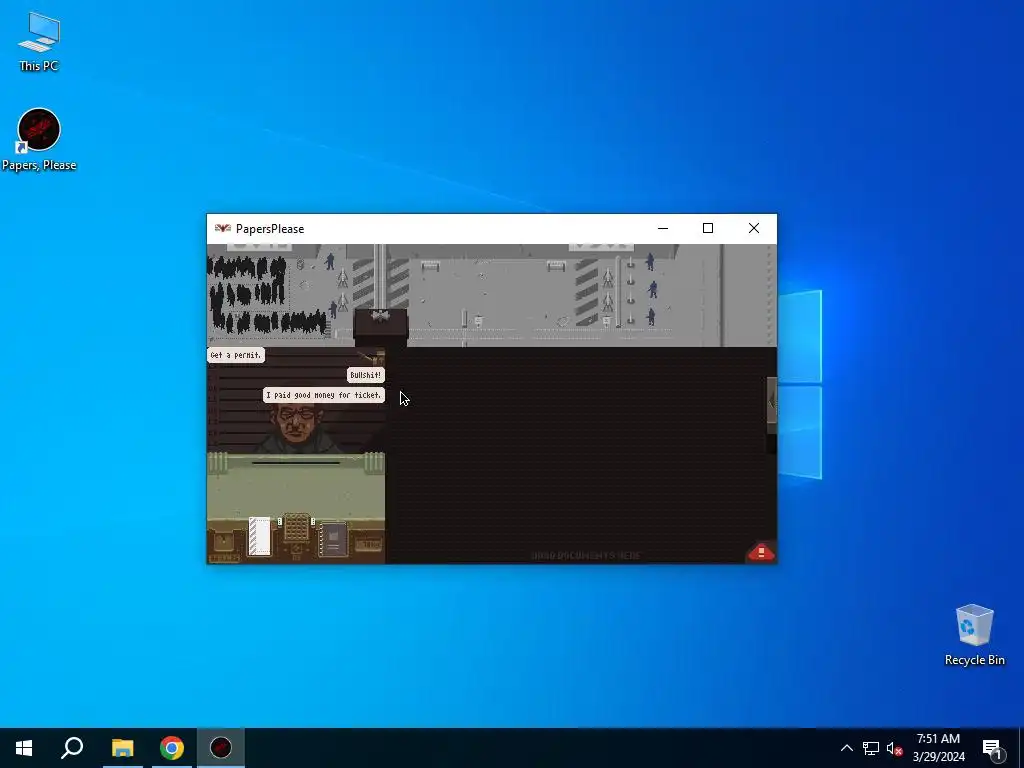Click "I paid good money for ticket." bubble

[324, 395]
